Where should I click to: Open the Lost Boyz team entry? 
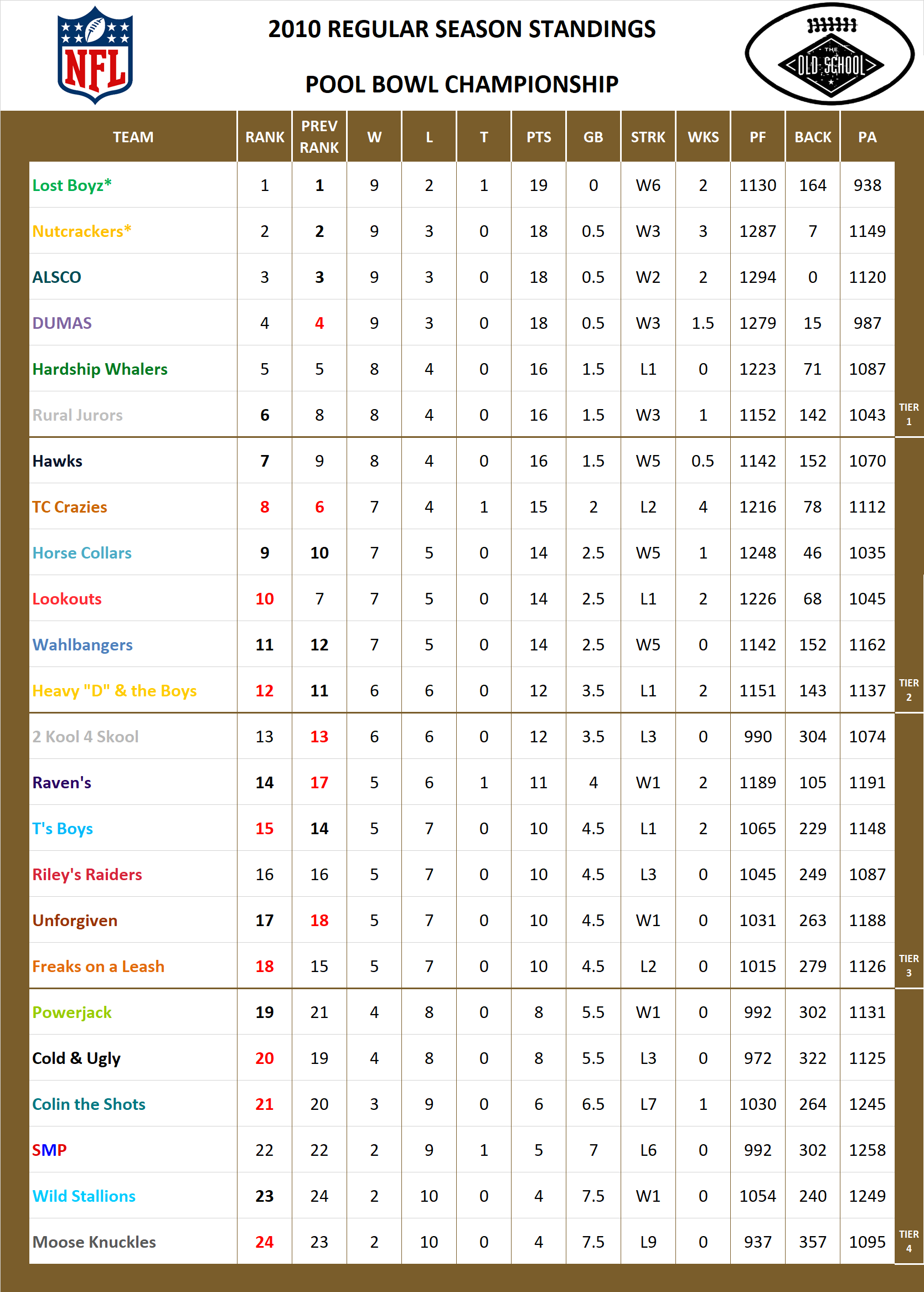(x=73, y=185)
